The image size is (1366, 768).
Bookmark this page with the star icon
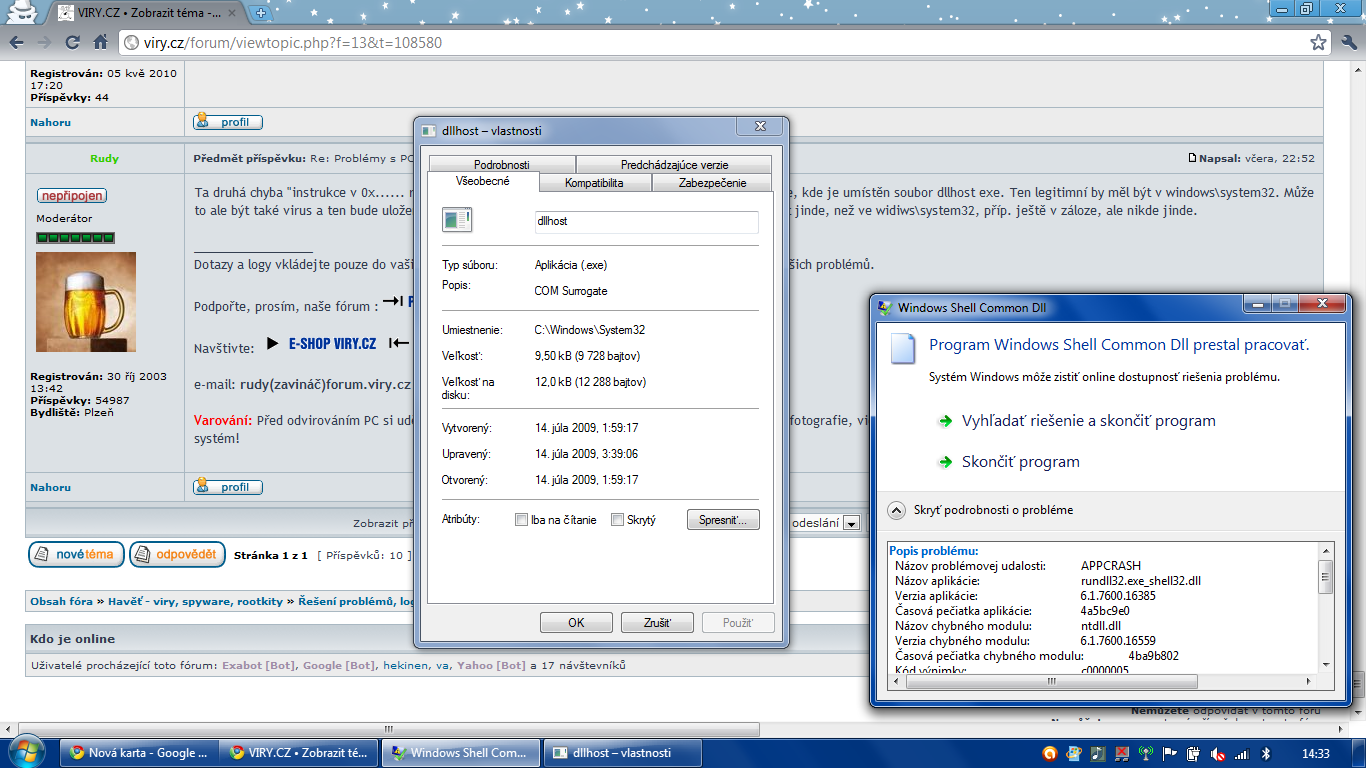coord(1319,43)
